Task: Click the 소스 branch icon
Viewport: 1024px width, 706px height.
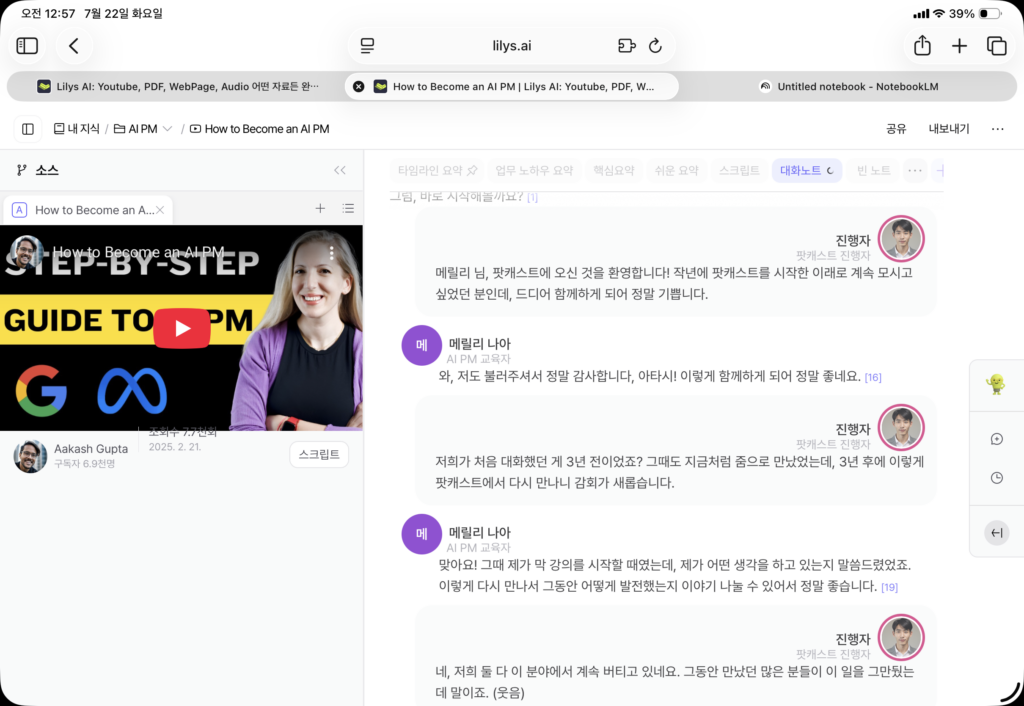Action: click(x=22, y=170)
